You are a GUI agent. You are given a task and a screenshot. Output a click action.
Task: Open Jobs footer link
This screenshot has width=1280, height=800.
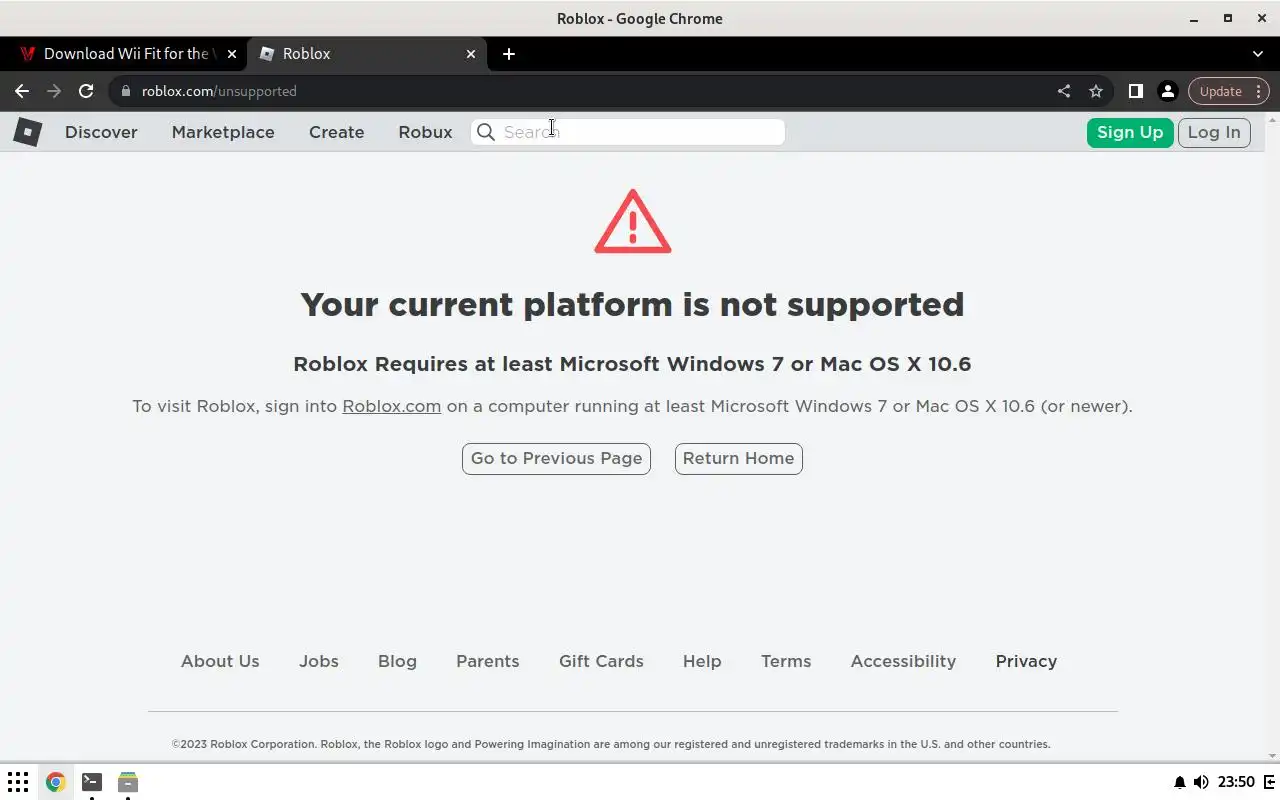tap(319, 661)
